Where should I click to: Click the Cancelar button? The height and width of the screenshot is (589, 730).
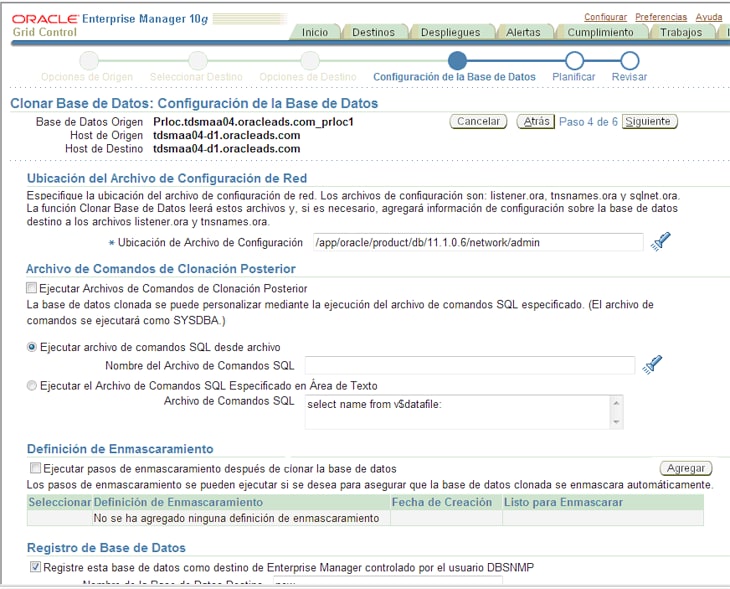click(x=478, y=122)
